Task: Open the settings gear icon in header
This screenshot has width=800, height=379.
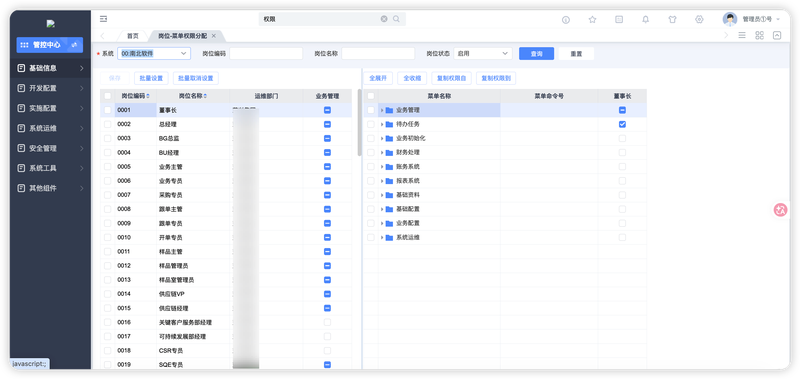Action: (x=699, y=19)
